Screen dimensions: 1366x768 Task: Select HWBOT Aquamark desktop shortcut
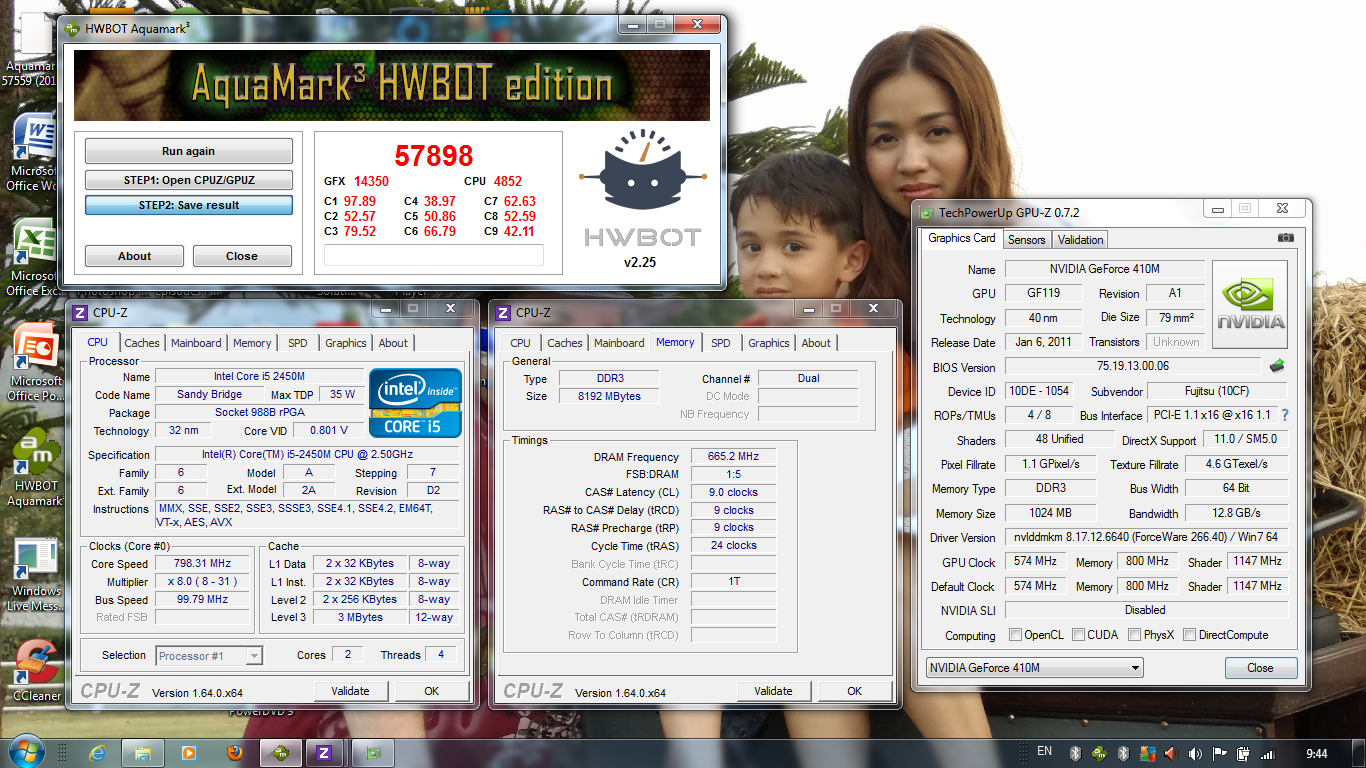(x=36, y=467)
